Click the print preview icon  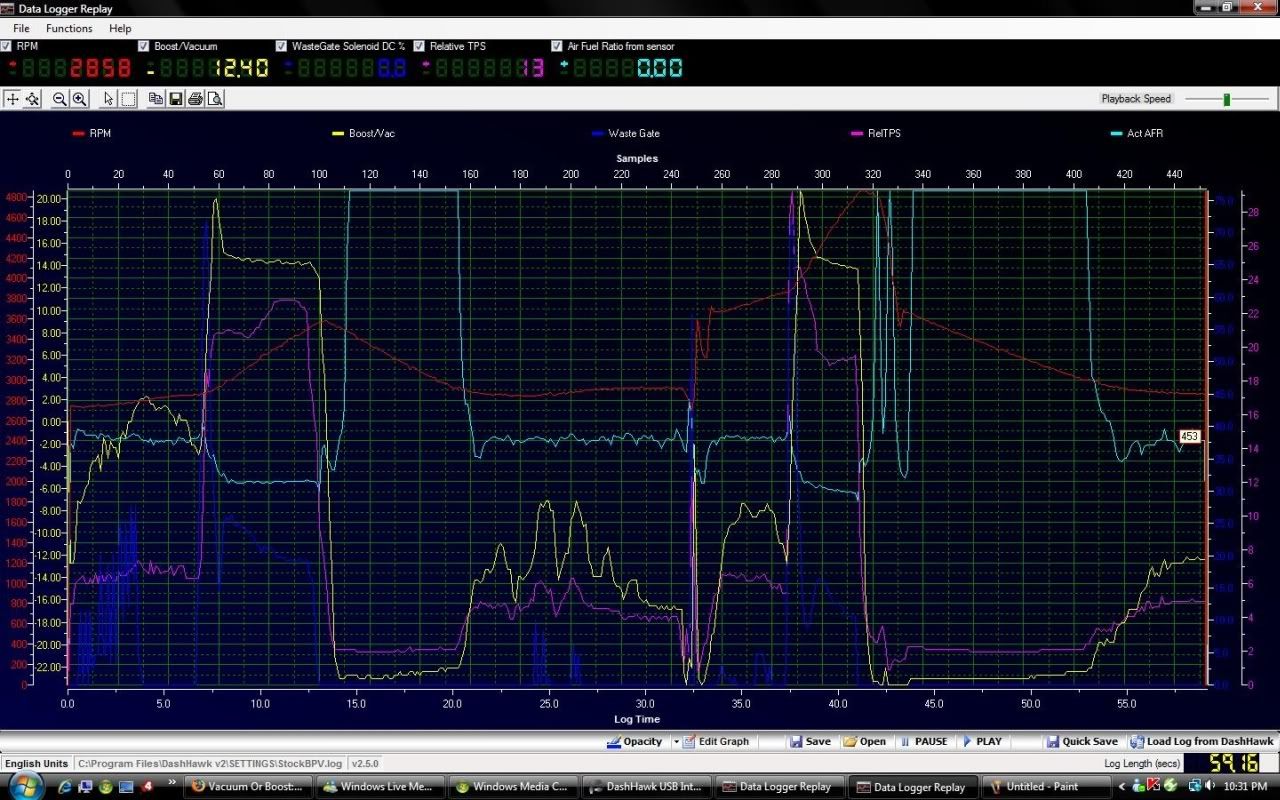(x=215, y=99)
